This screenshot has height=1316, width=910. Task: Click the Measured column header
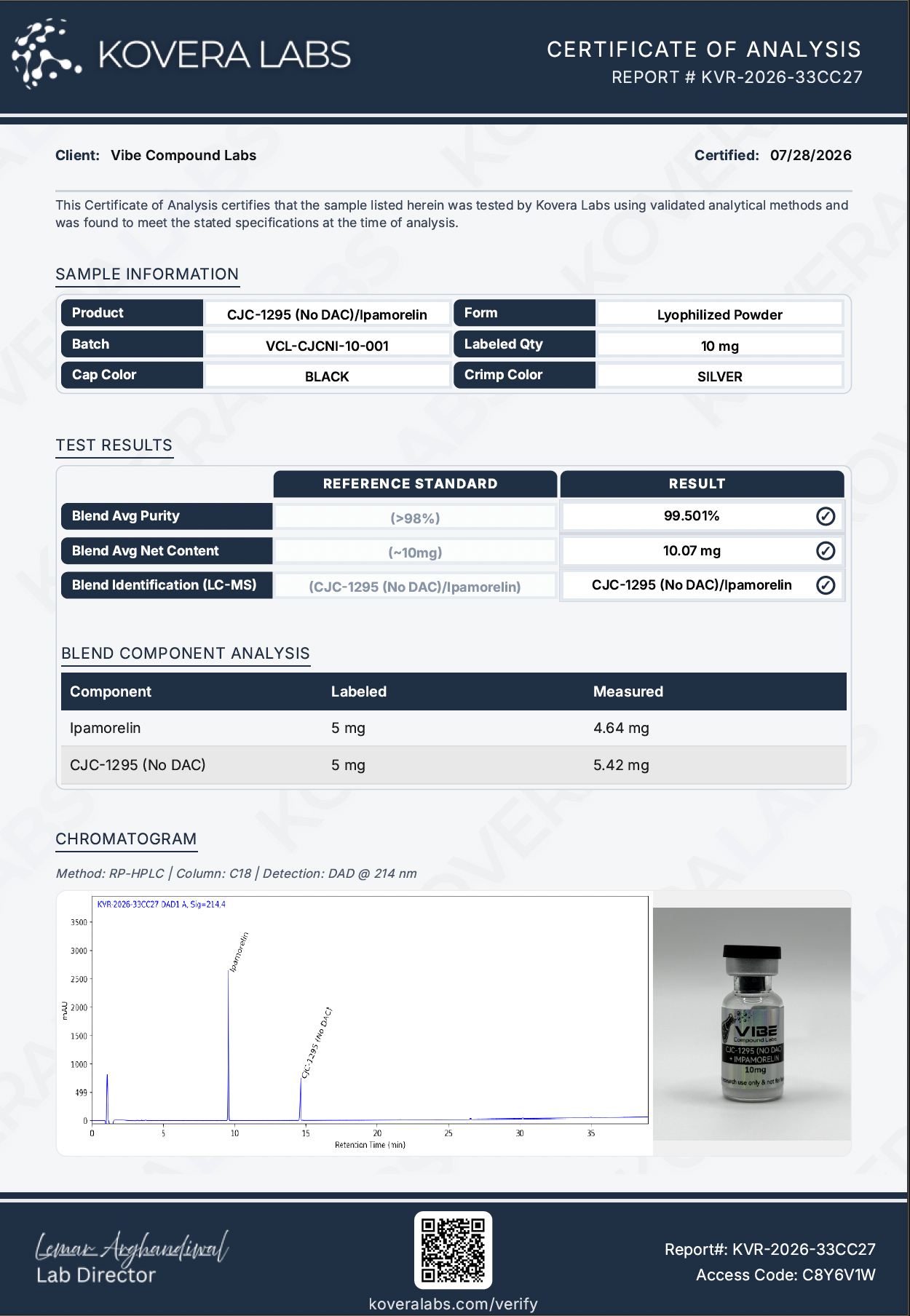628,691
